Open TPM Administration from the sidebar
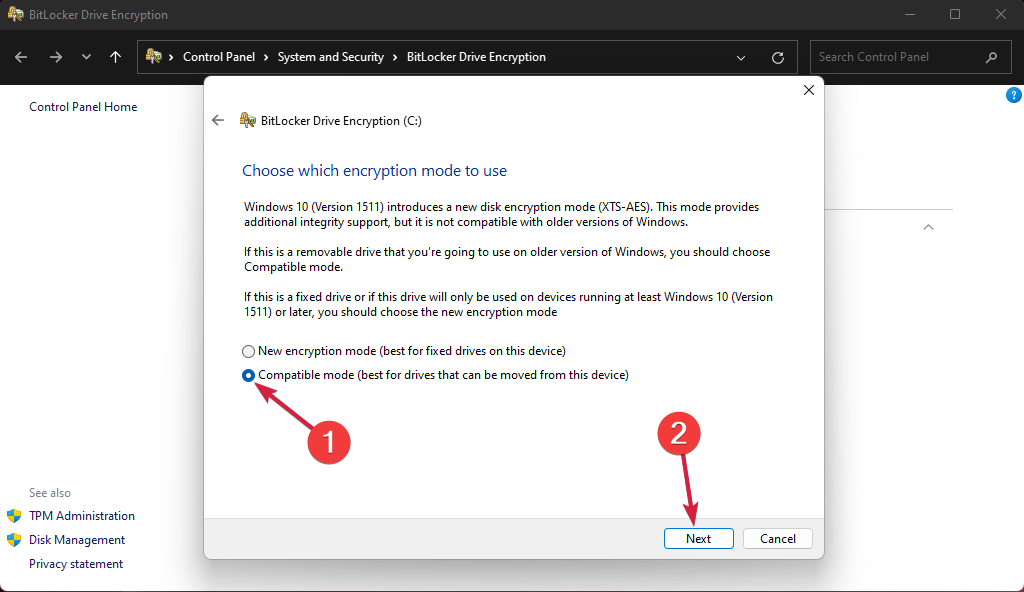This screenshot has width=1024, height=592. tap(81, 515)
